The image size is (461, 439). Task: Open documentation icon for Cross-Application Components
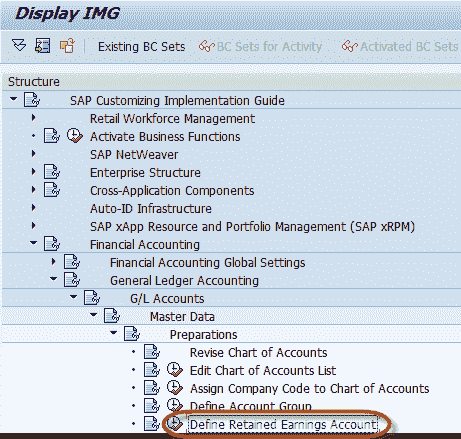click(x=52, y=190)
